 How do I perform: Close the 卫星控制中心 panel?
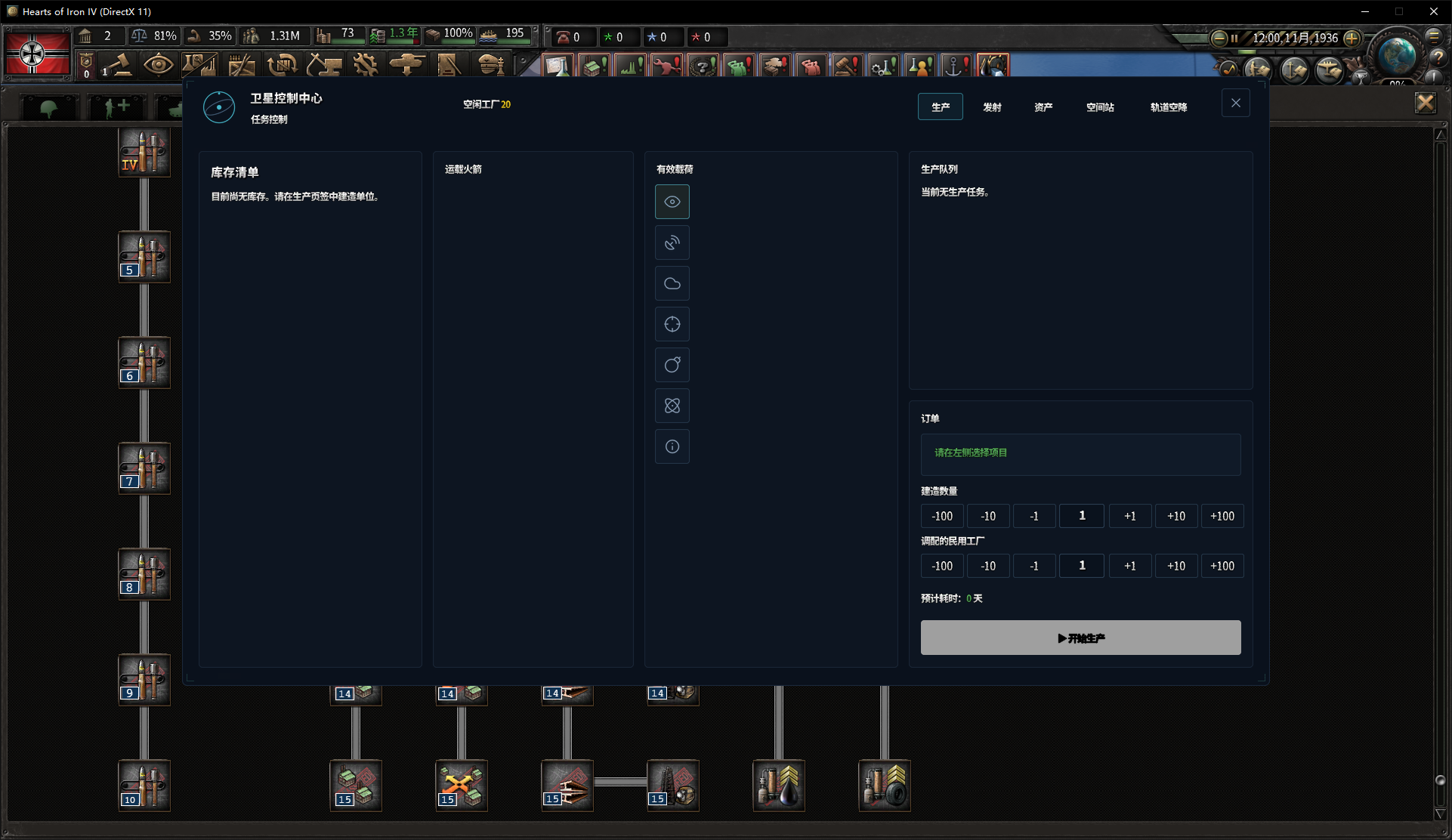tap(1236, 103)
